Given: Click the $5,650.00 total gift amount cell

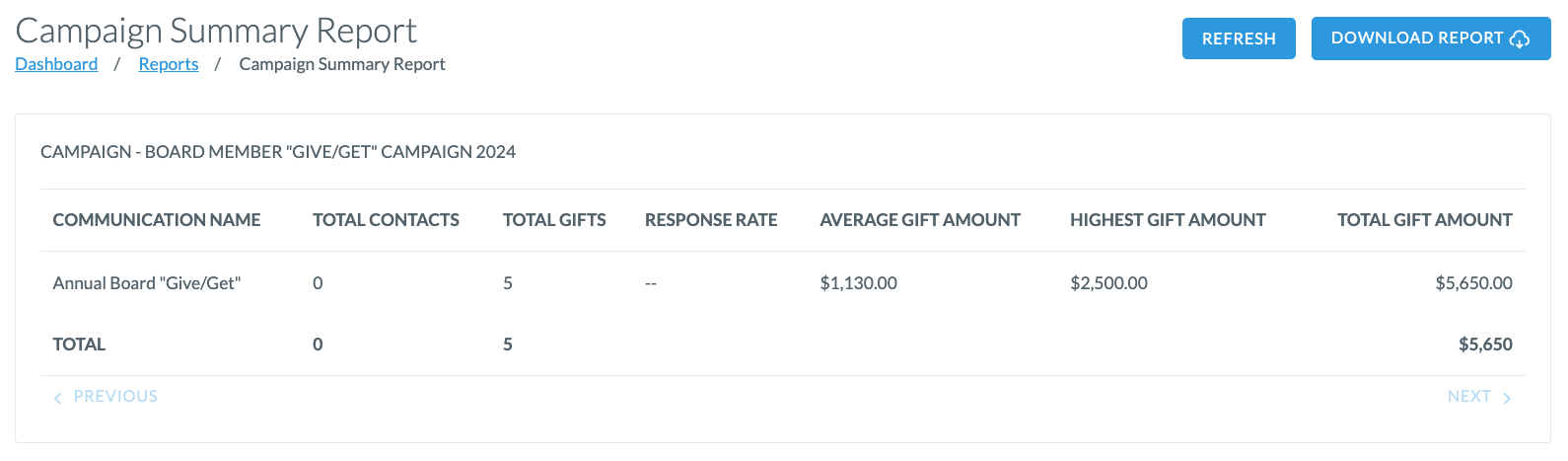Looking at the screenshot, I should click(x=1473, y=283).
